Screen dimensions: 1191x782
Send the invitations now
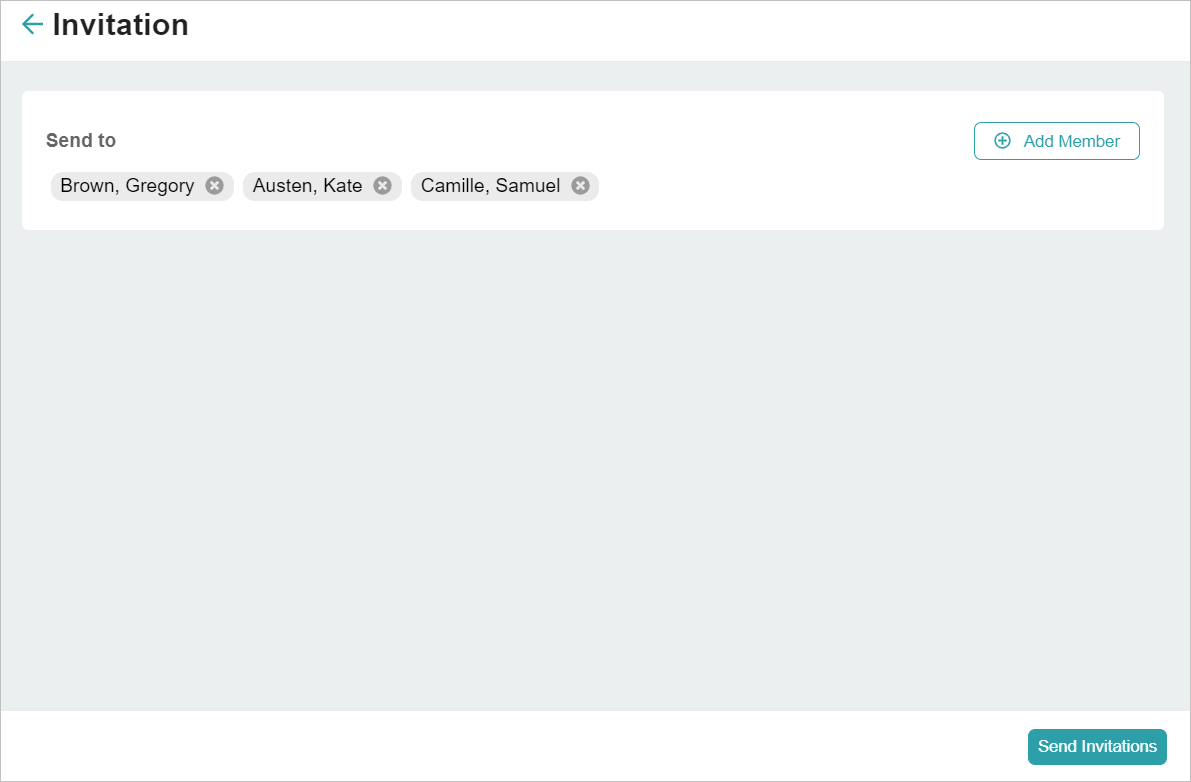tap(1097, 747)
